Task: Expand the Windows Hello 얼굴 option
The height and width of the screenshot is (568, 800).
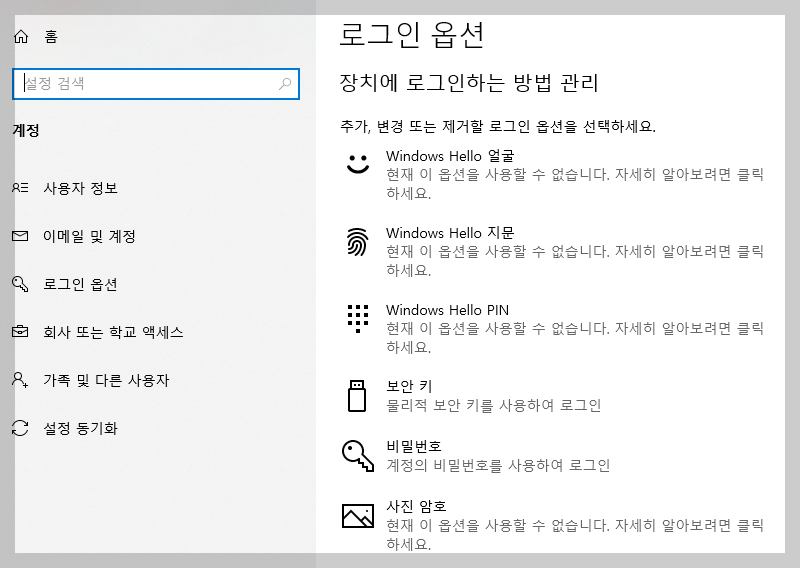Action: [x=555, y=174]
